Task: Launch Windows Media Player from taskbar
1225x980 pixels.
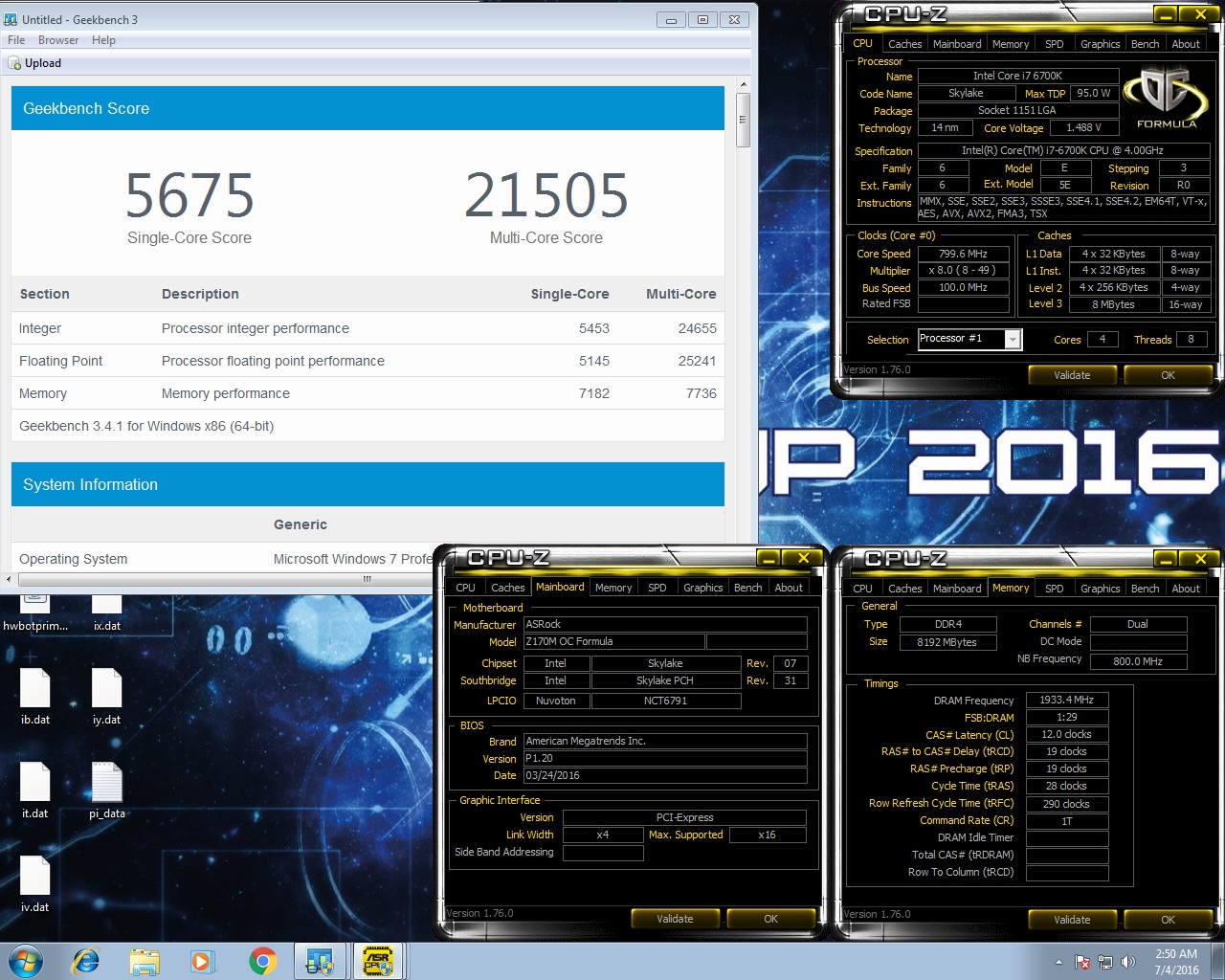Action: [x=203, y=961]
